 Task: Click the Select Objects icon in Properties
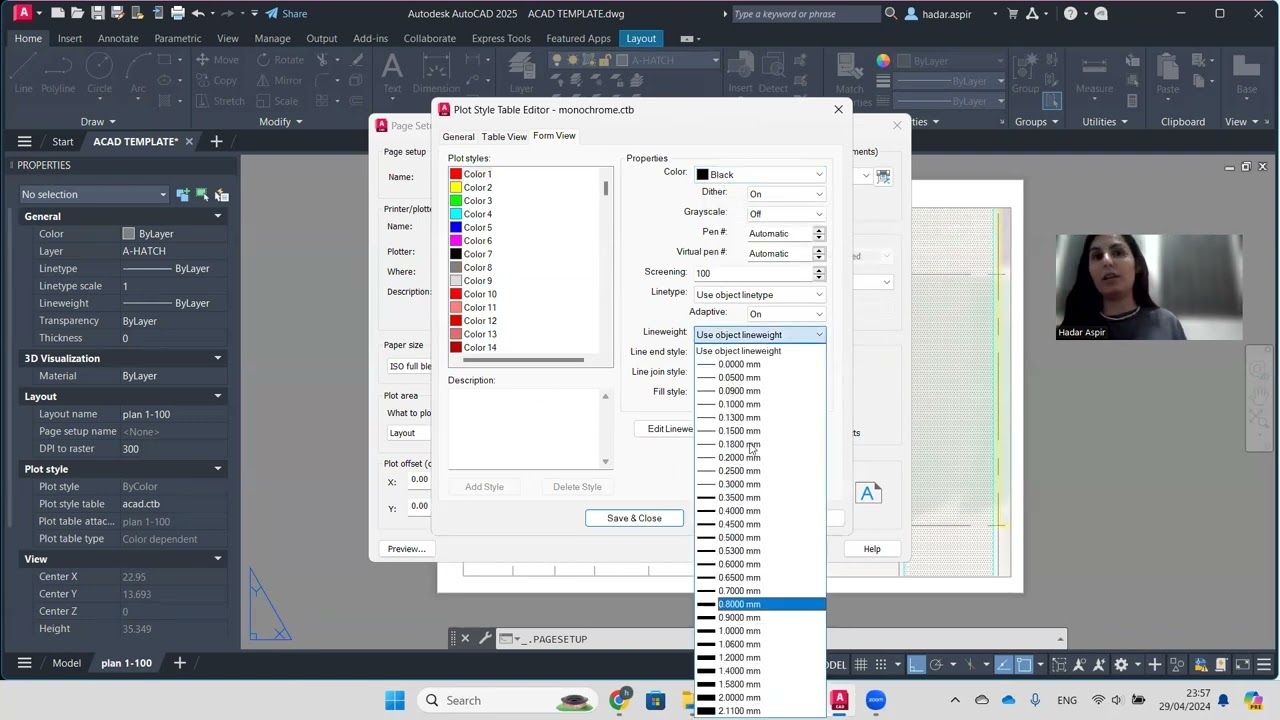[202, 195]
